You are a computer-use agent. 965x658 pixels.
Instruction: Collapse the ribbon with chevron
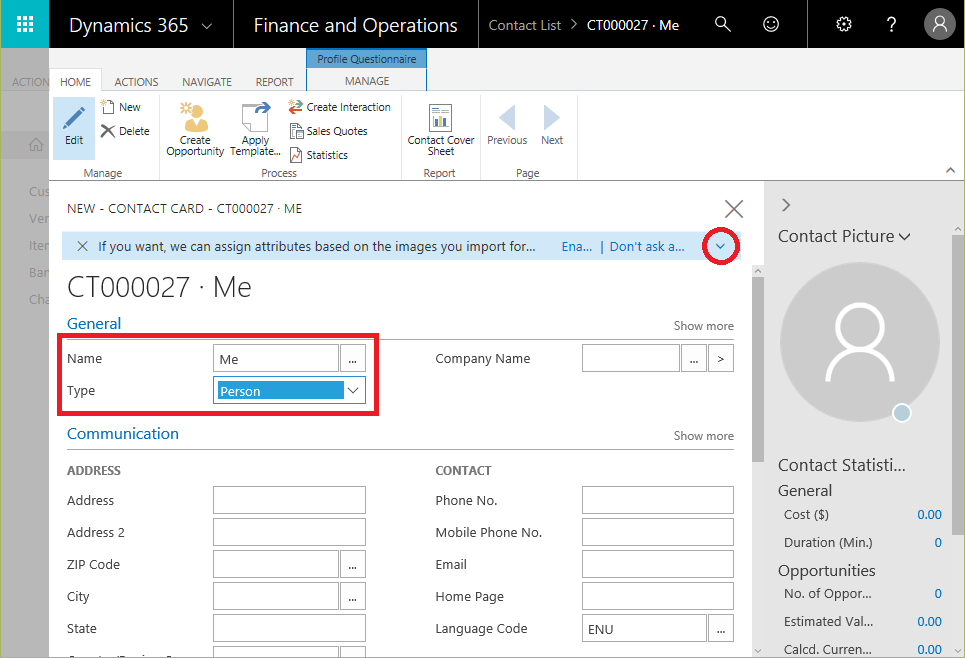[950, 170]
